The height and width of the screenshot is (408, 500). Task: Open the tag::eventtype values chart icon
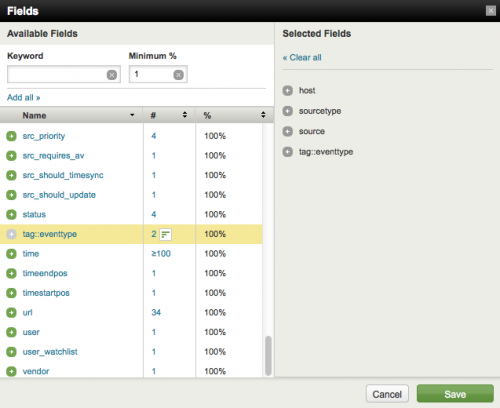(165, 234)
